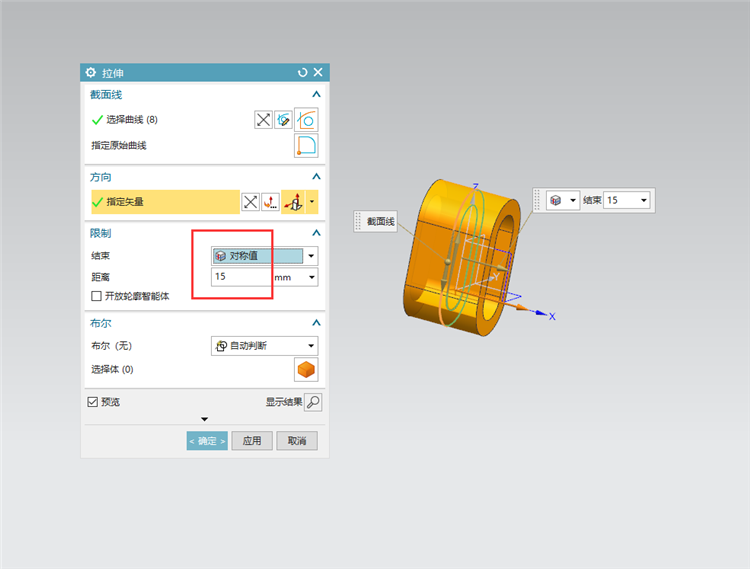Click the 距离 value field showing 15
The image size is (750, 569).
(242, 277)
